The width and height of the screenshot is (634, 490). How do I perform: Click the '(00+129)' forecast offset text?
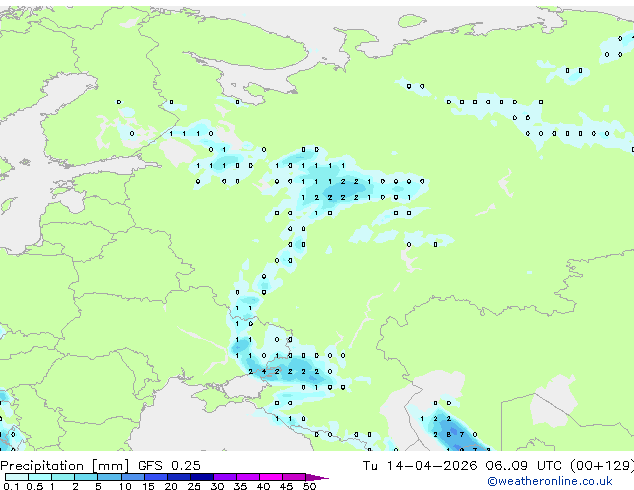pyautogui.click(x=602, y=466)
